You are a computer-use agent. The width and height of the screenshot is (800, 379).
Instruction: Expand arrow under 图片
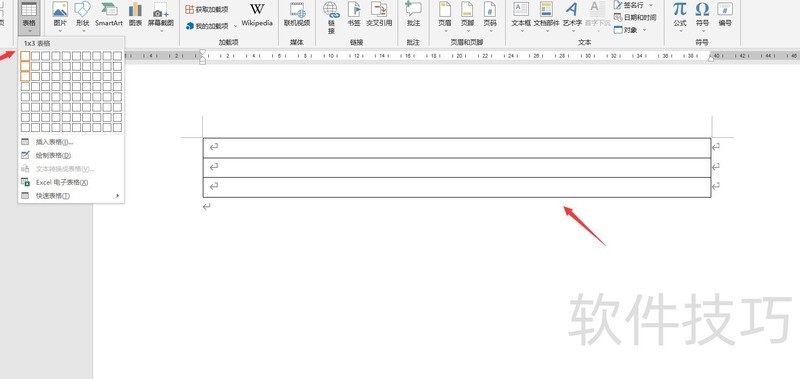coord(60,32)
